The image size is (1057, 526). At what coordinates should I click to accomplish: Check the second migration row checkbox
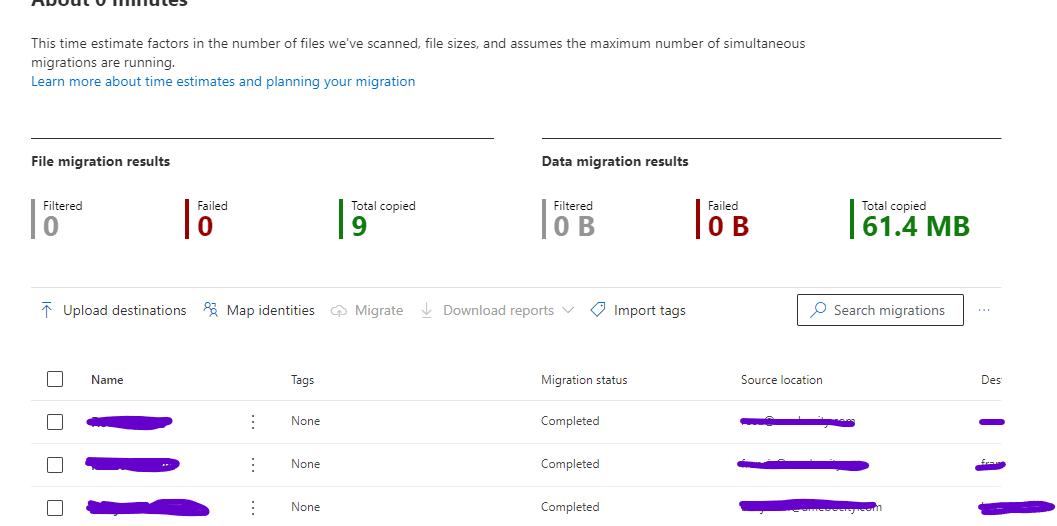[x=55, y=465]
